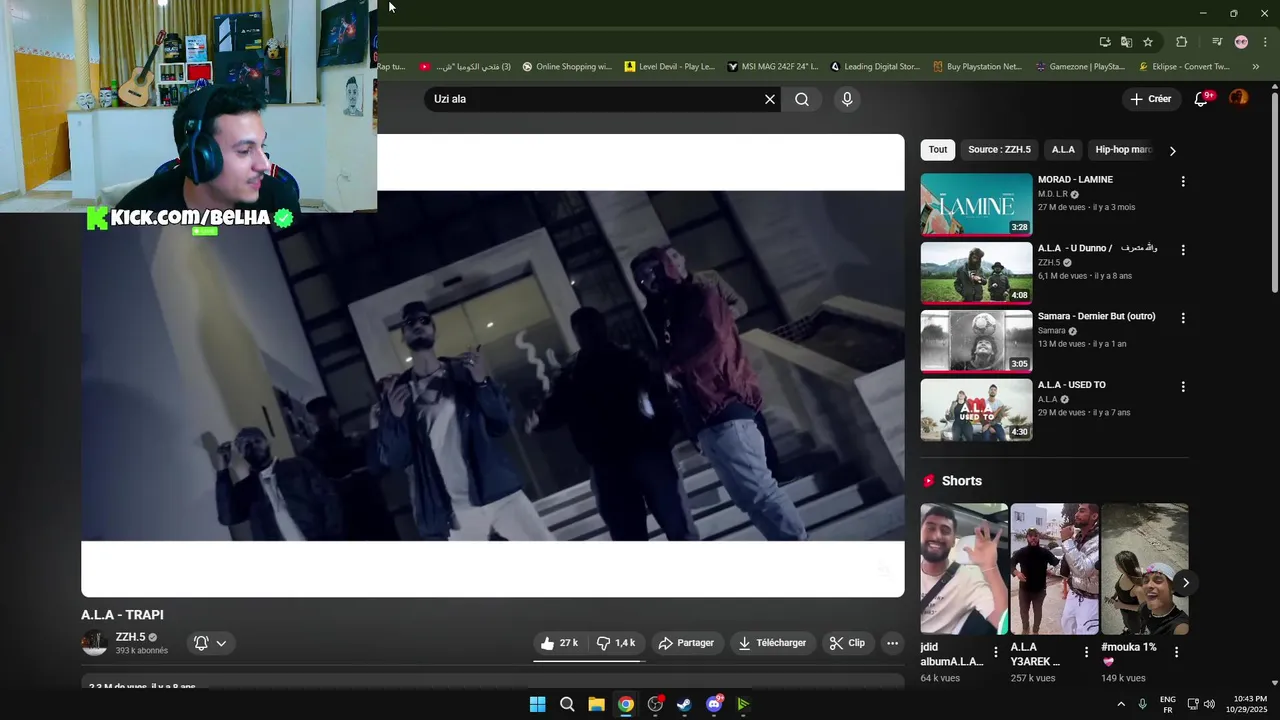
Task: Open Chrome's translate page icon
Action: click(1126, 42)
